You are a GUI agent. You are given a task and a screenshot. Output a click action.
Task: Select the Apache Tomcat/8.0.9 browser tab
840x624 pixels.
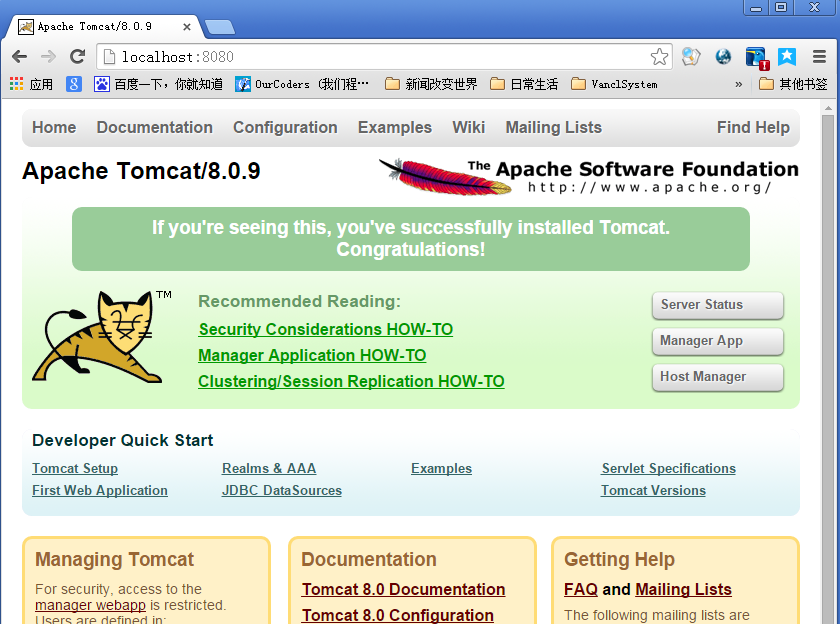102,27
